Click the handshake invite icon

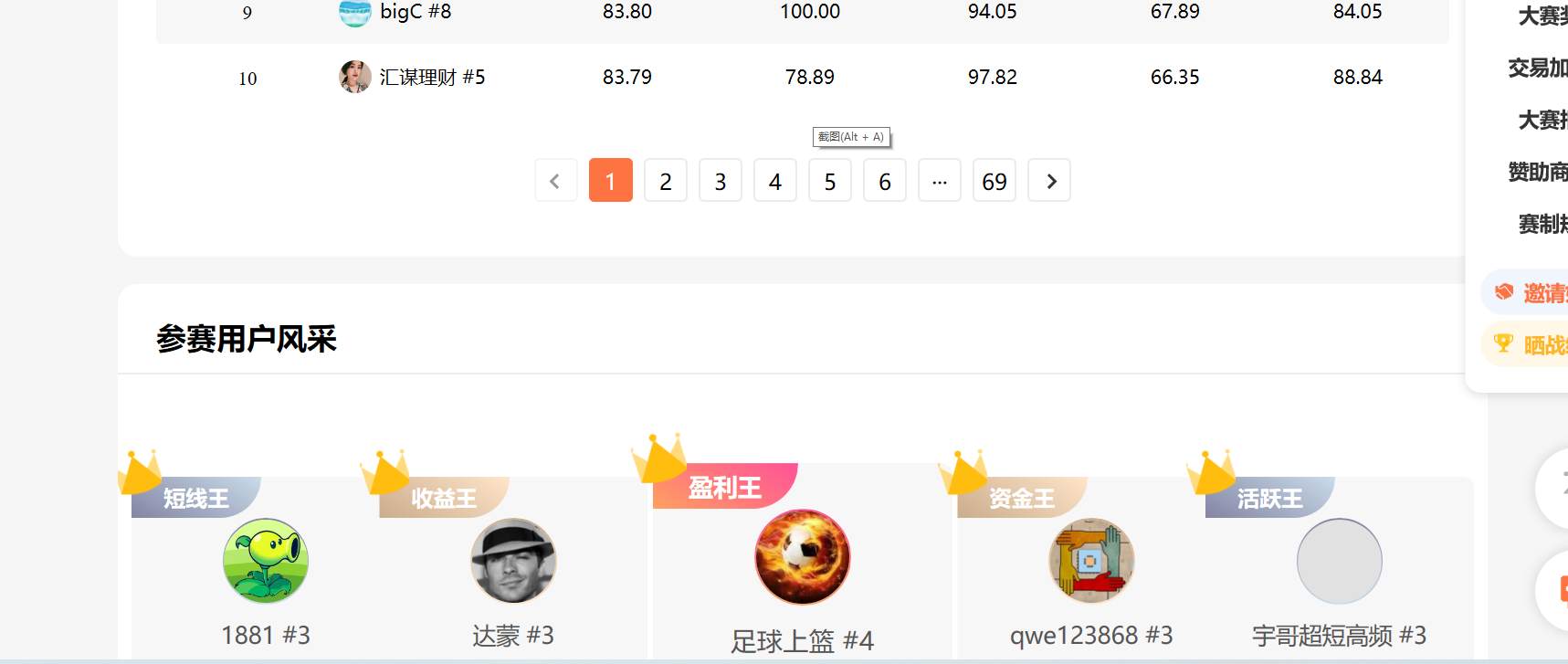(1504, 291)
